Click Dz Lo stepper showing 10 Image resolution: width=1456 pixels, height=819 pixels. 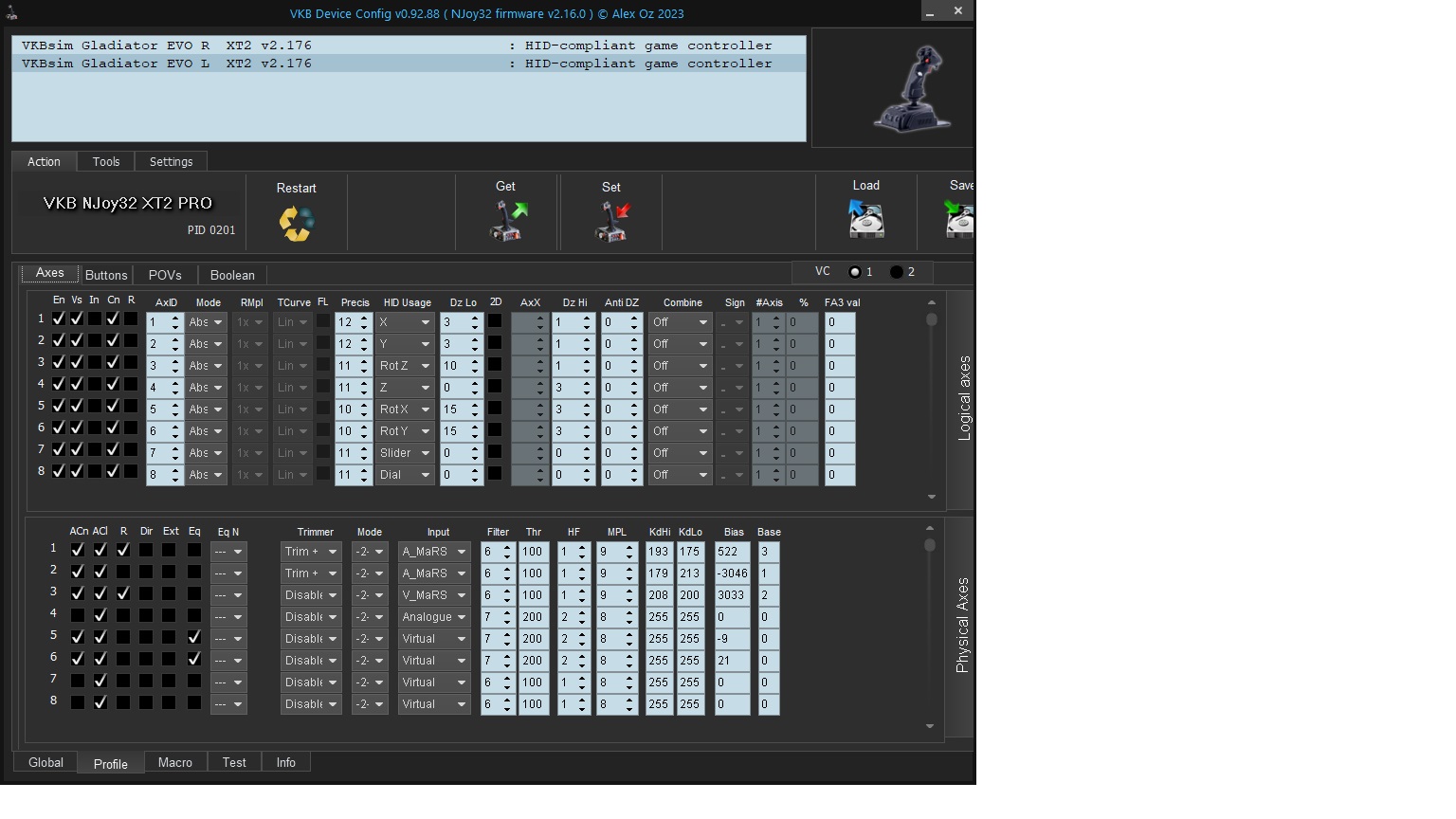[x=475, y=366]
